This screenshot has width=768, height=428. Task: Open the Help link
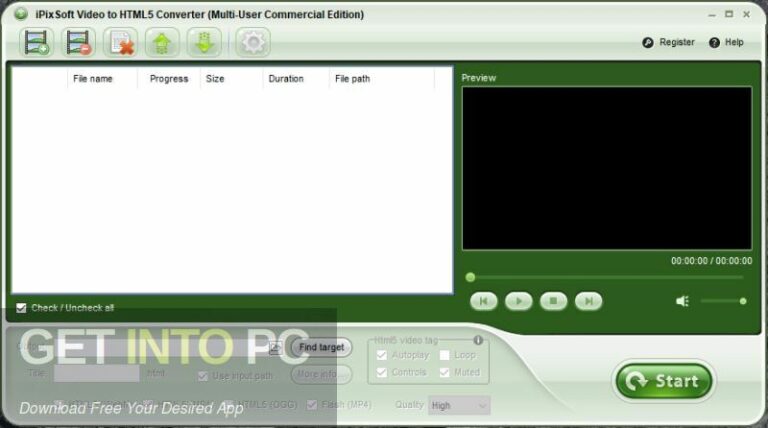pos(734,43)
